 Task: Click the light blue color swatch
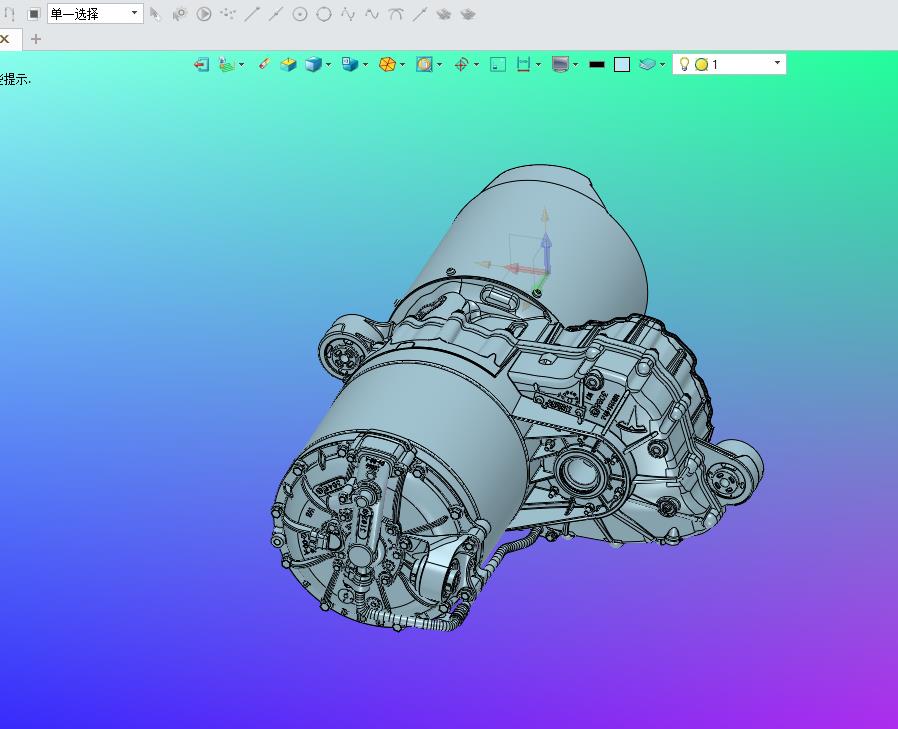pyautogui.click(x=622, y=64)
